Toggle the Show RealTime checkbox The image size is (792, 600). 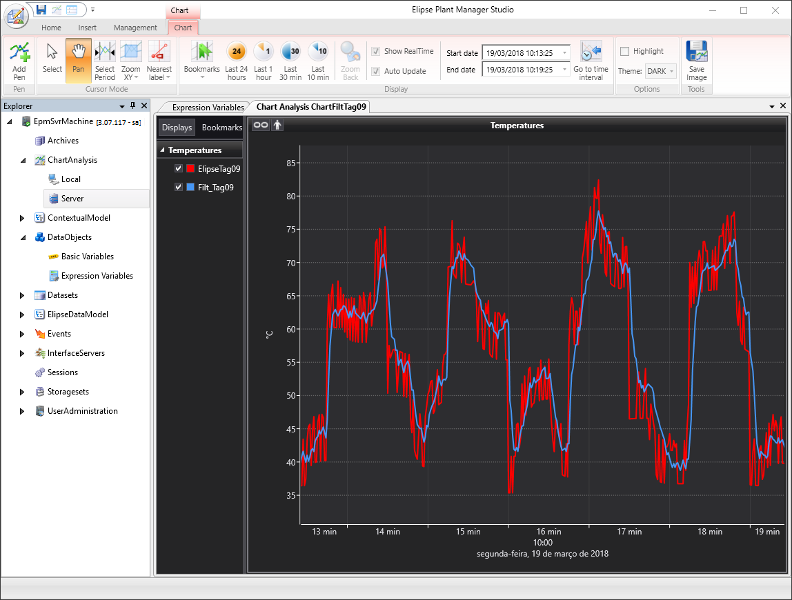coord(375,52)
